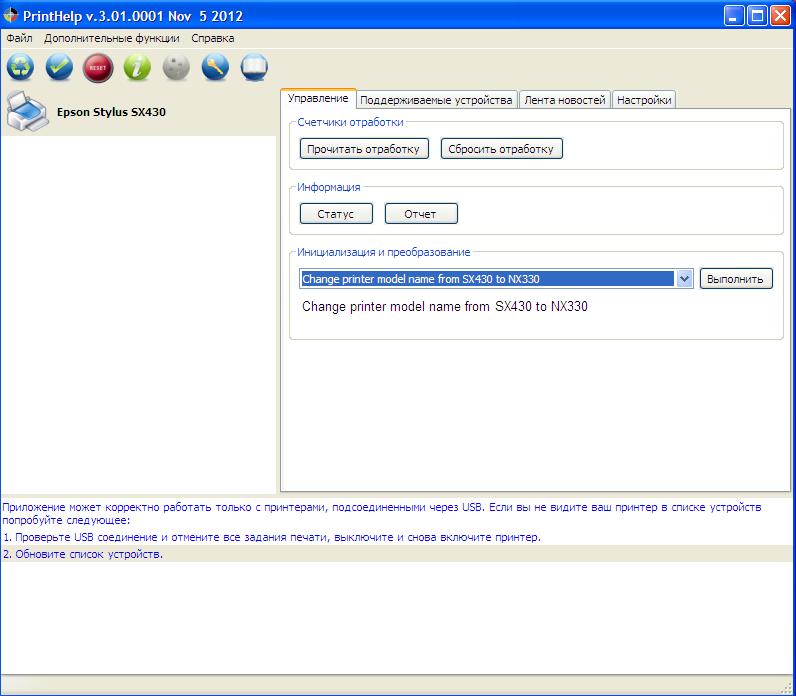Click the message starting 'Приложение может корректно работать'
This screenshot has height=696, width=796.
382,513
